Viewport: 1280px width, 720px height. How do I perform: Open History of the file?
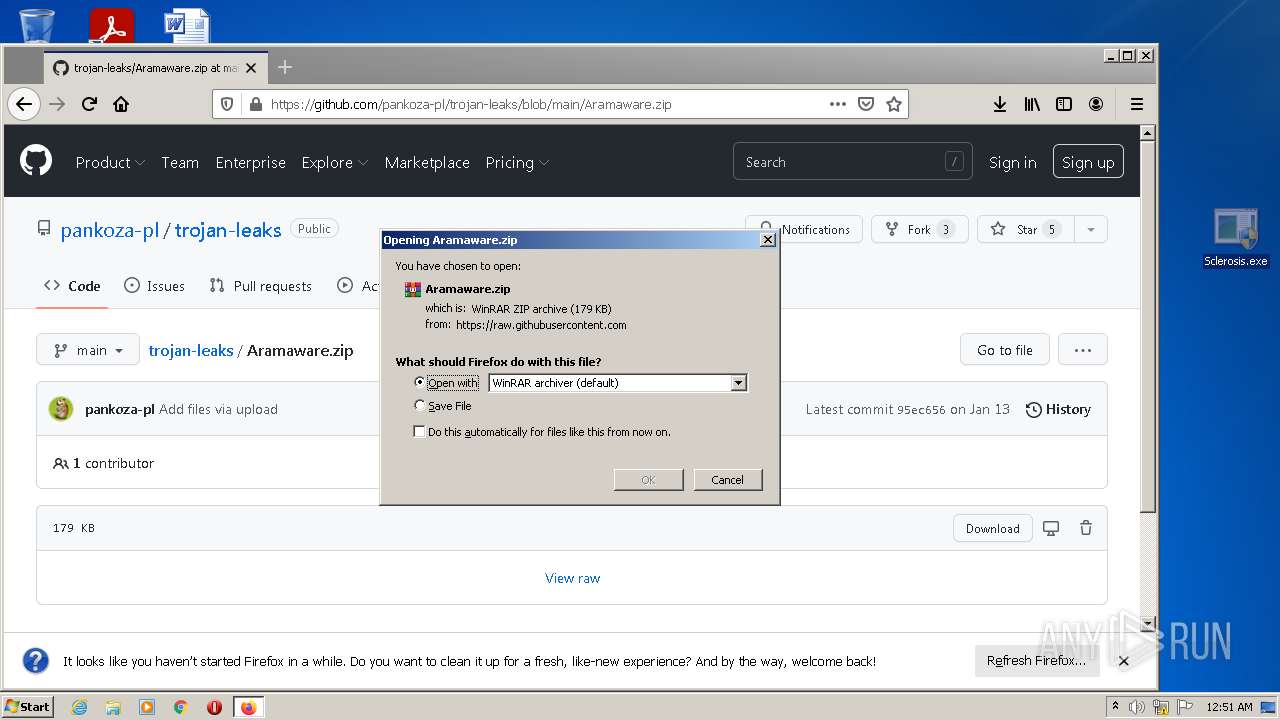[x=1059, y=409]
